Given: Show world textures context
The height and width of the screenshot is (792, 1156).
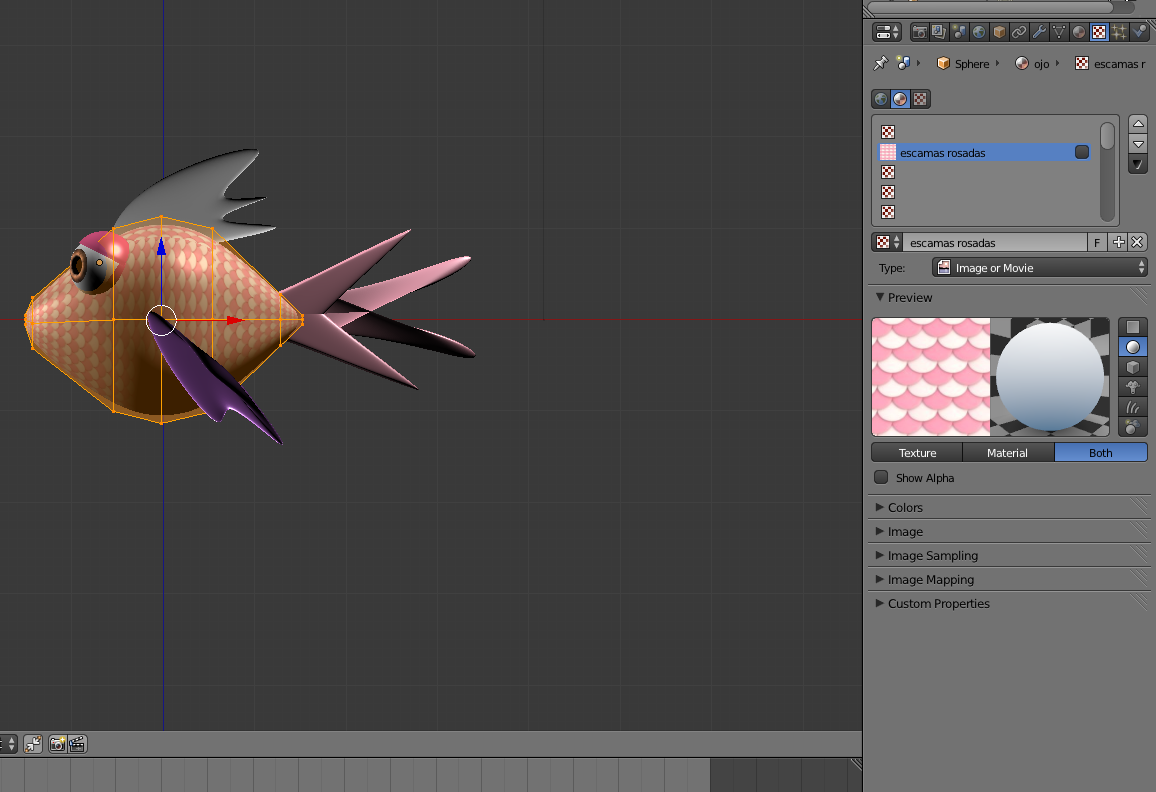Looking at the screenshot, I should click(x=881, y=99).
